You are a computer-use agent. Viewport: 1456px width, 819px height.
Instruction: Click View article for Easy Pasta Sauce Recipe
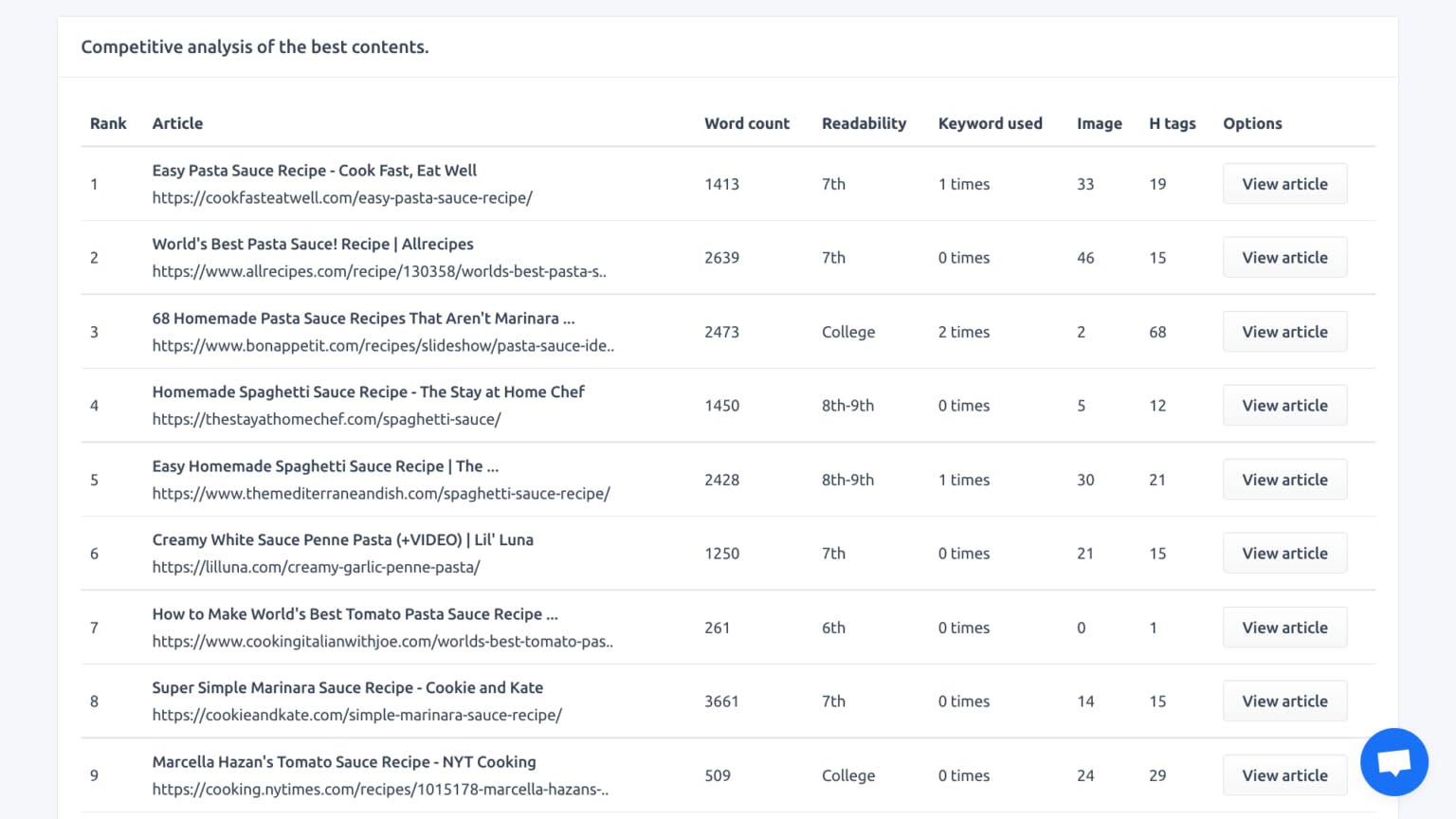[x=1284, y=184]
